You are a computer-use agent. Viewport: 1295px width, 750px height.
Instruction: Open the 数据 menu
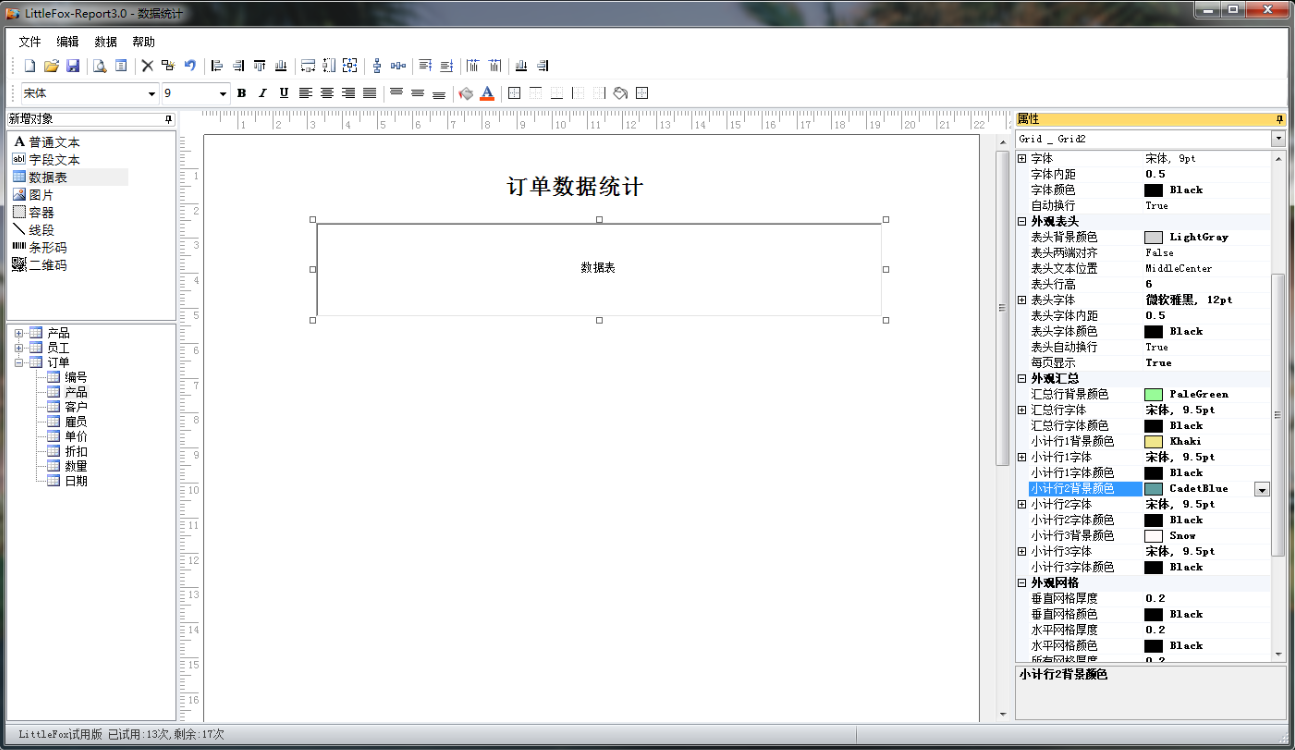(106, 42)
